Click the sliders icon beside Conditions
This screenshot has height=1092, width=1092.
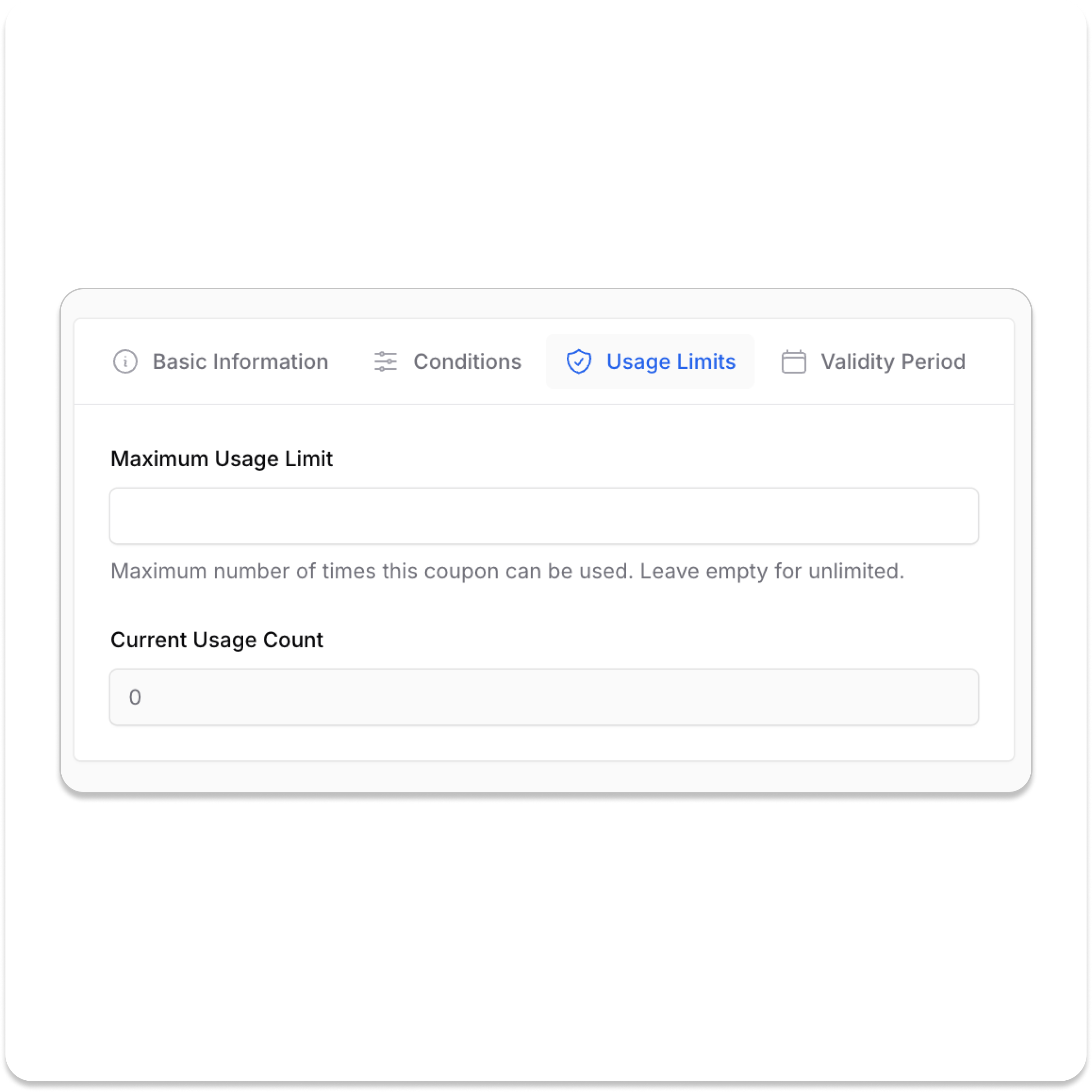coord(386,362)
